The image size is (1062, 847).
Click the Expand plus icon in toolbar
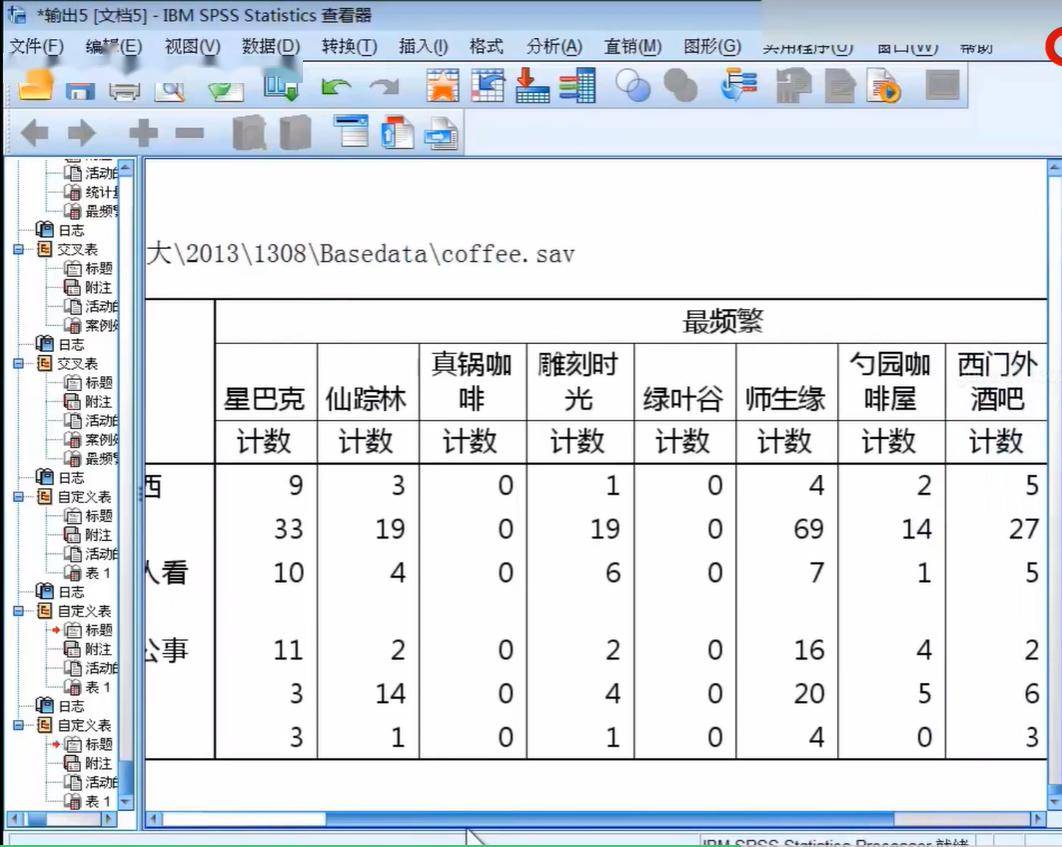click(x=143, y=133)
